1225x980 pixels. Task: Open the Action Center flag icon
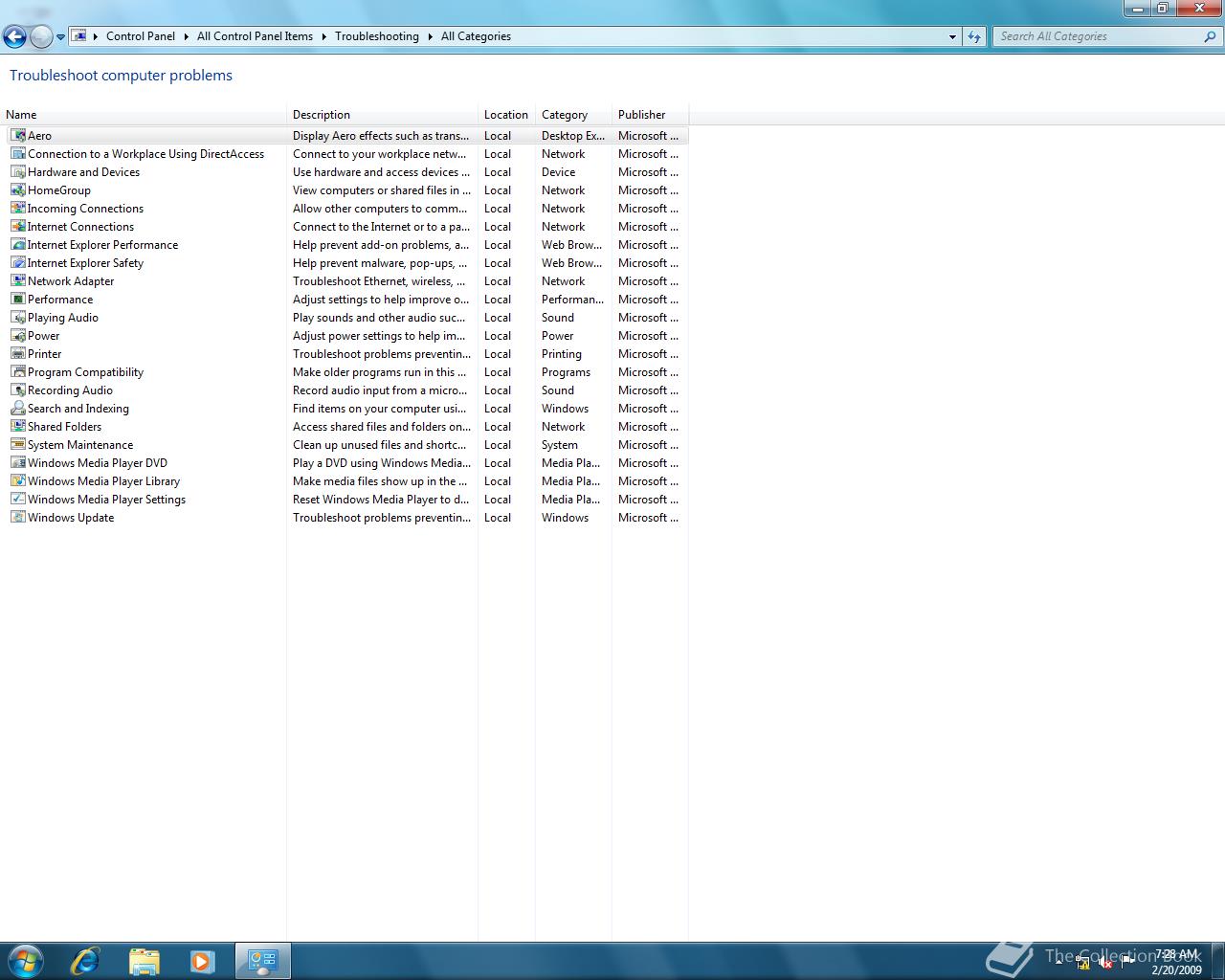1127,963
